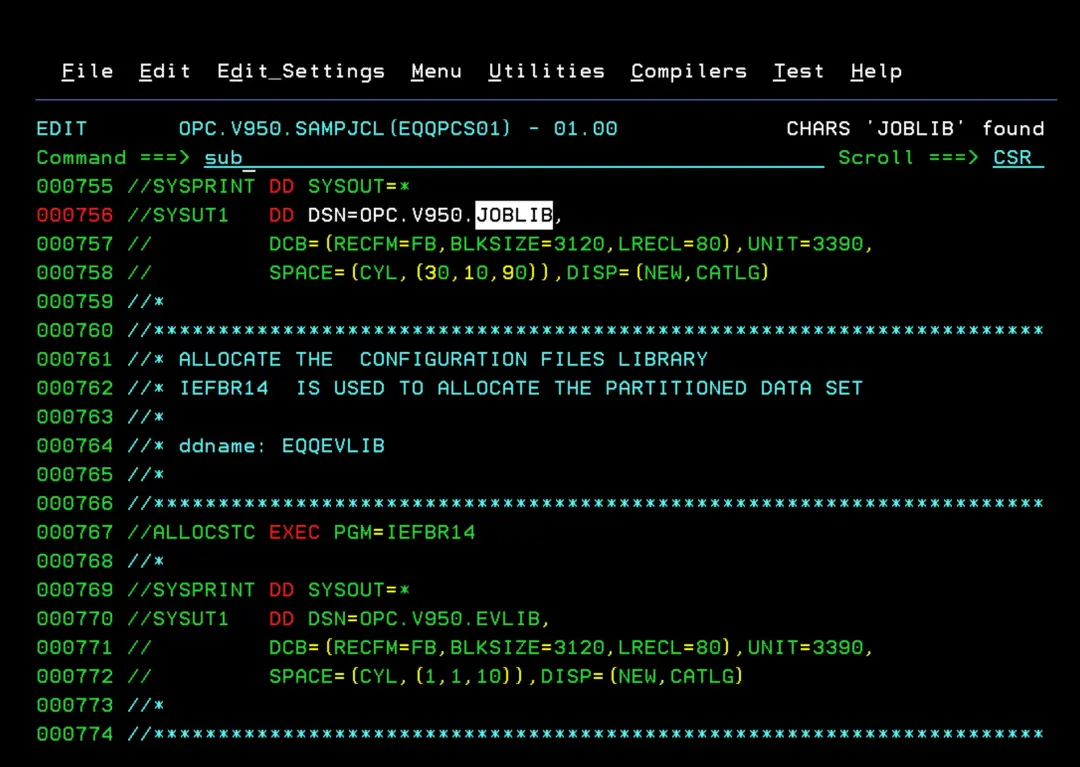1080x767 pixels.
Task: Open the Edit menu
Action: click(x=165, y=72)
